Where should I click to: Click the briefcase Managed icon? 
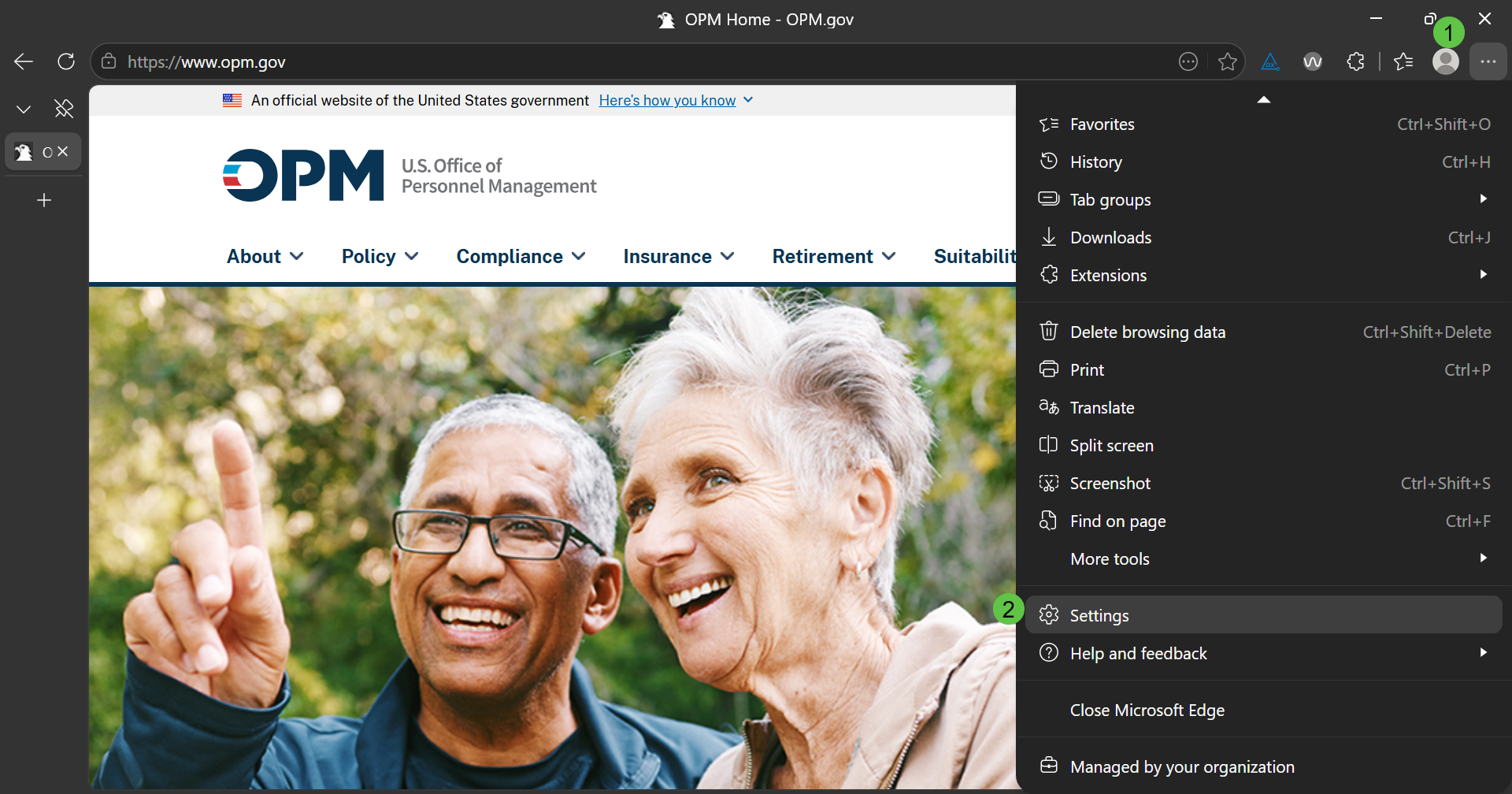pos(1049,765)
